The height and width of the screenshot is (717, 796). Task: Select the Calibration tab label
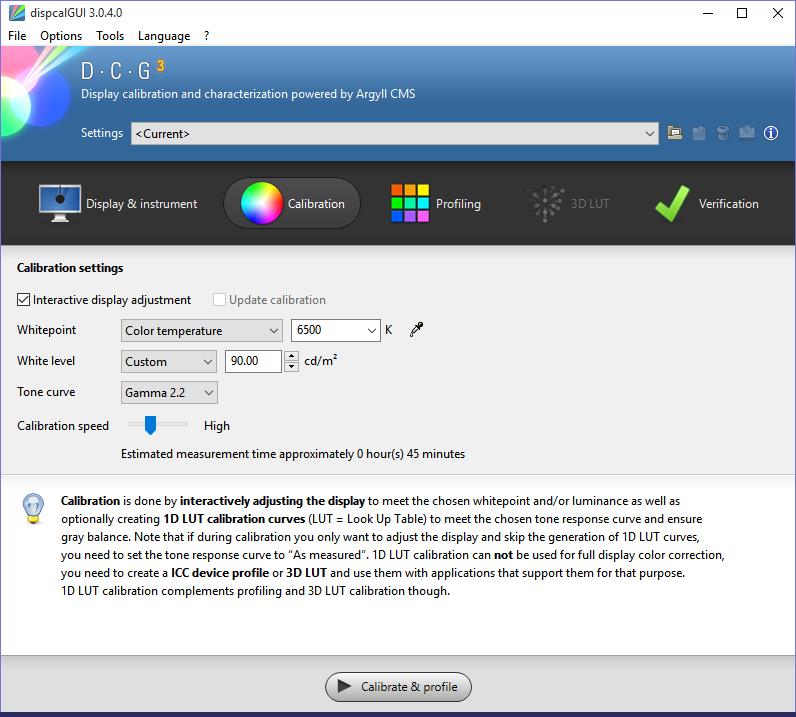[x=316, y=204]
